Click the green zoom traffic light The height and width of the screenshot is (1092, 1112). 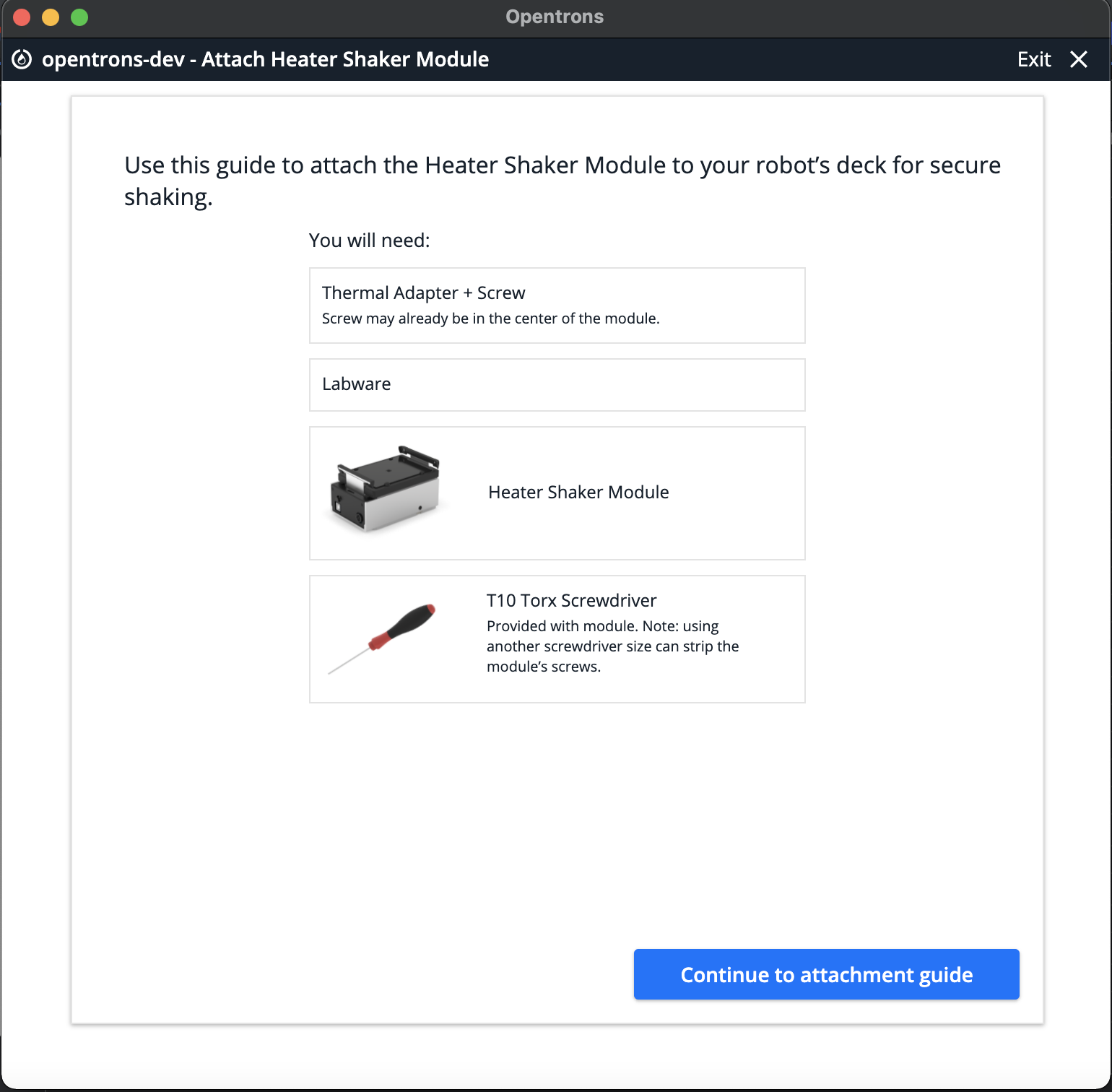(79, 17)
